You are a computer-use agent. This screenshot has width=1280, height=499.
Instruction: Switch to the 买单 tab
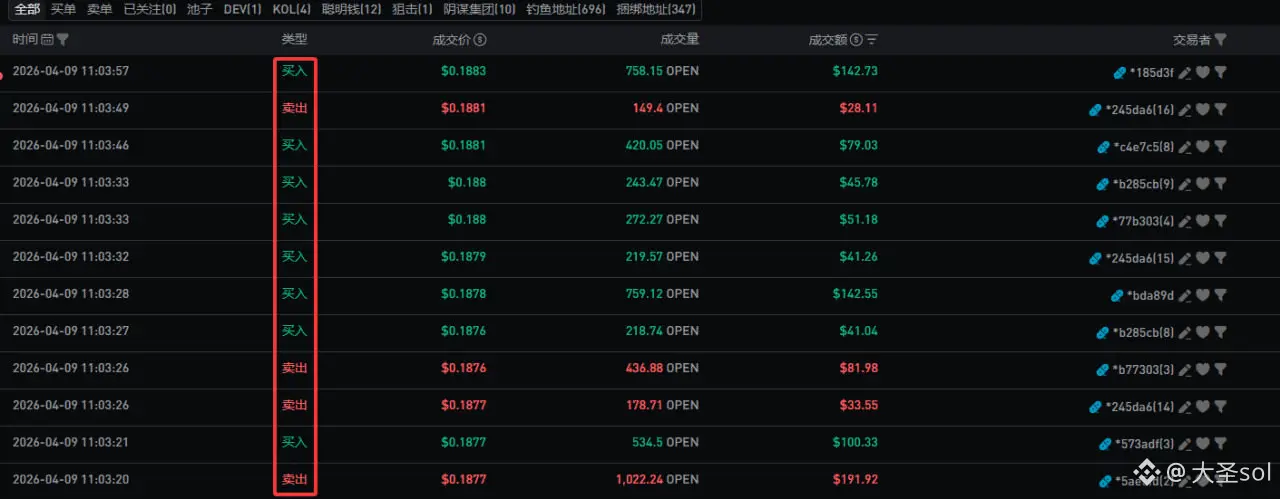63,9
